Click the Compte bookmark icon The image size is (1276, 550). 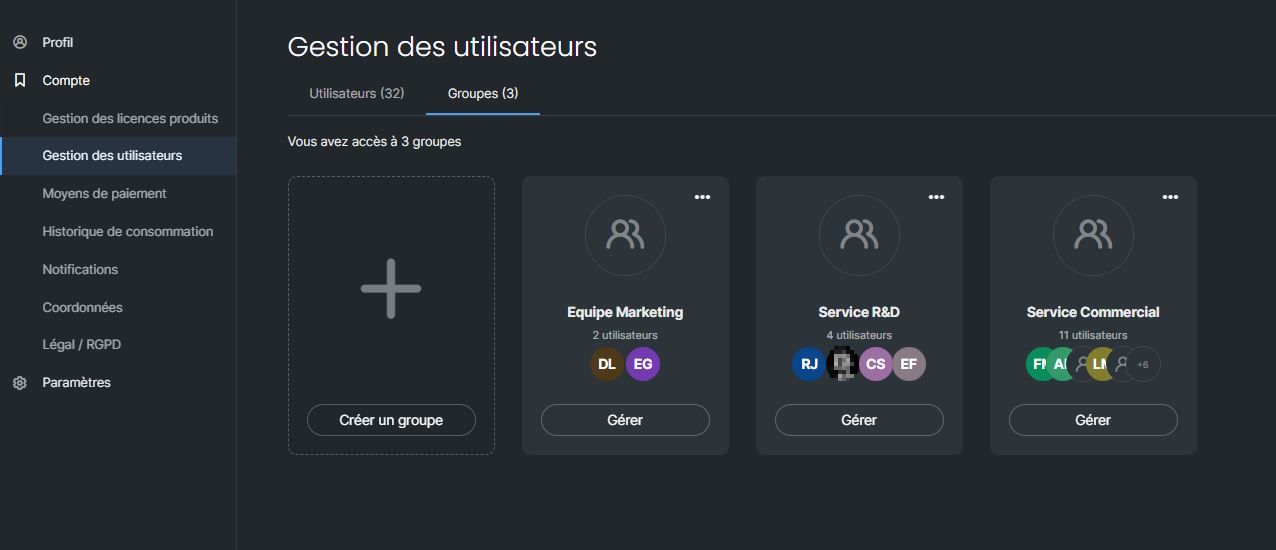(20, 80)
